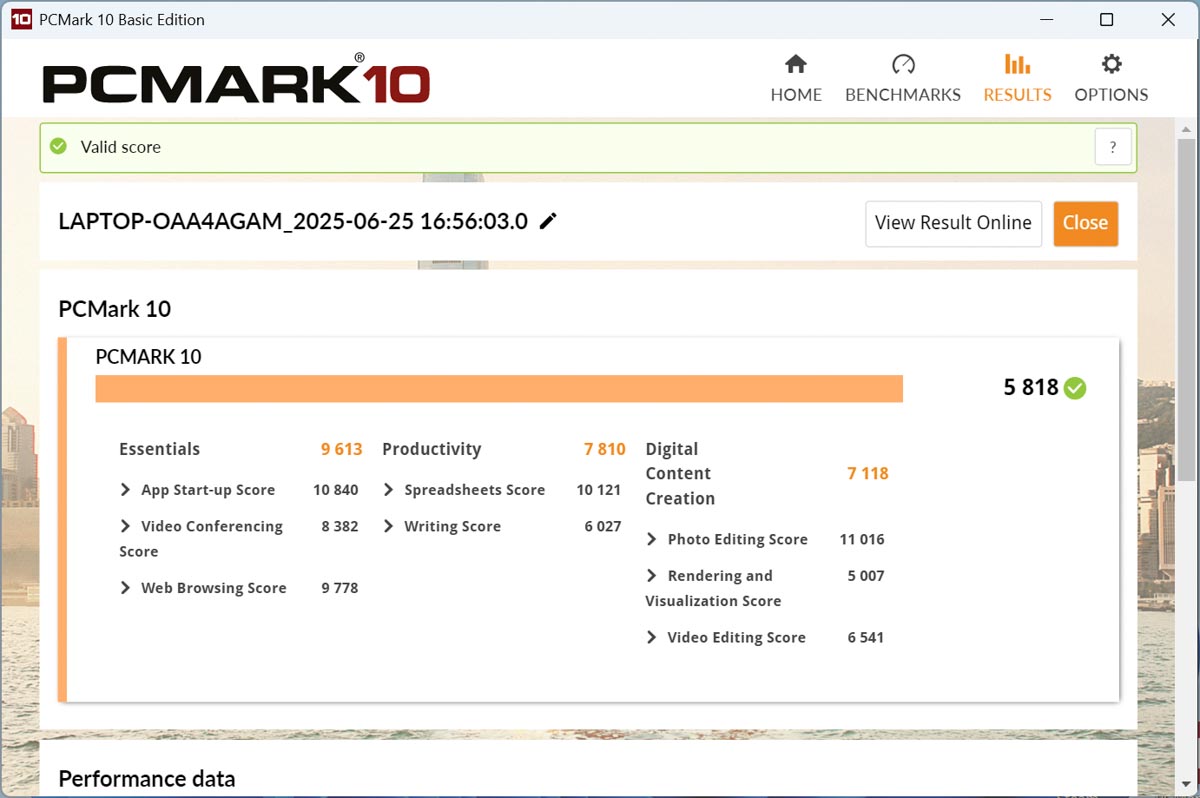The height and width of the screenshot is (798, 1200).
Task: Click the scrollbar down arrow
Action: pyautogui.click(x=1186, y=785)
